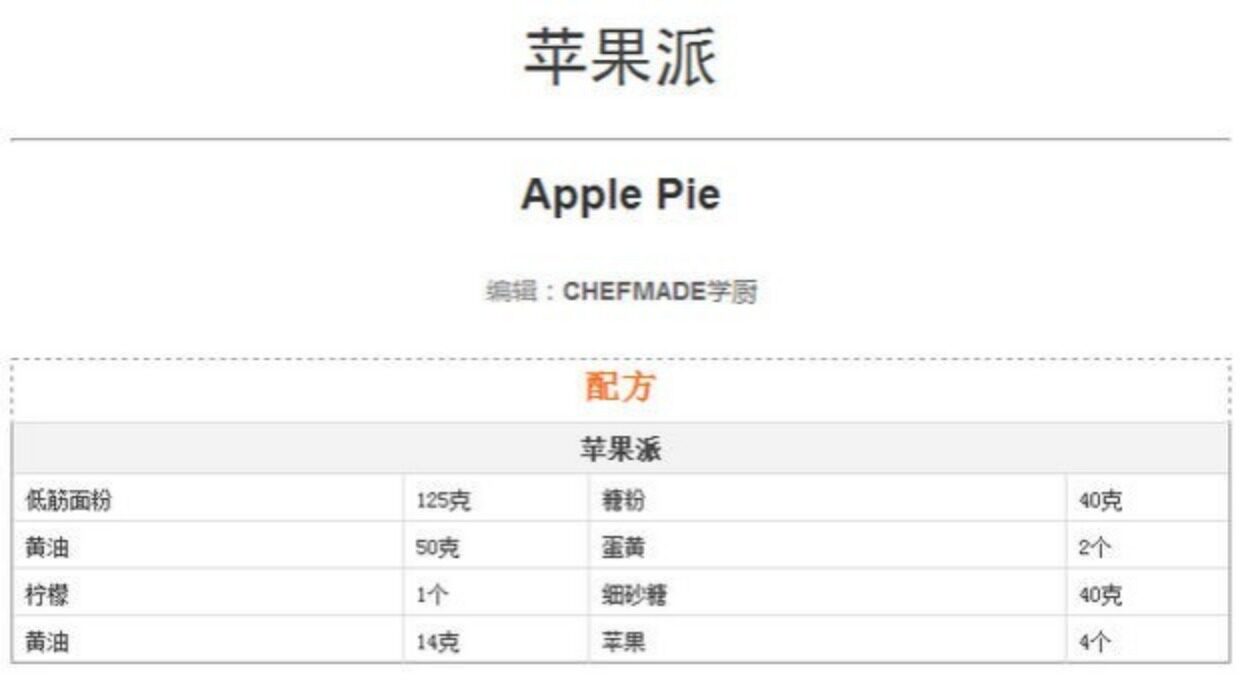Click the gray 苹果派 table header row
The image size is (1240, 698).
[x=620, y=450]
